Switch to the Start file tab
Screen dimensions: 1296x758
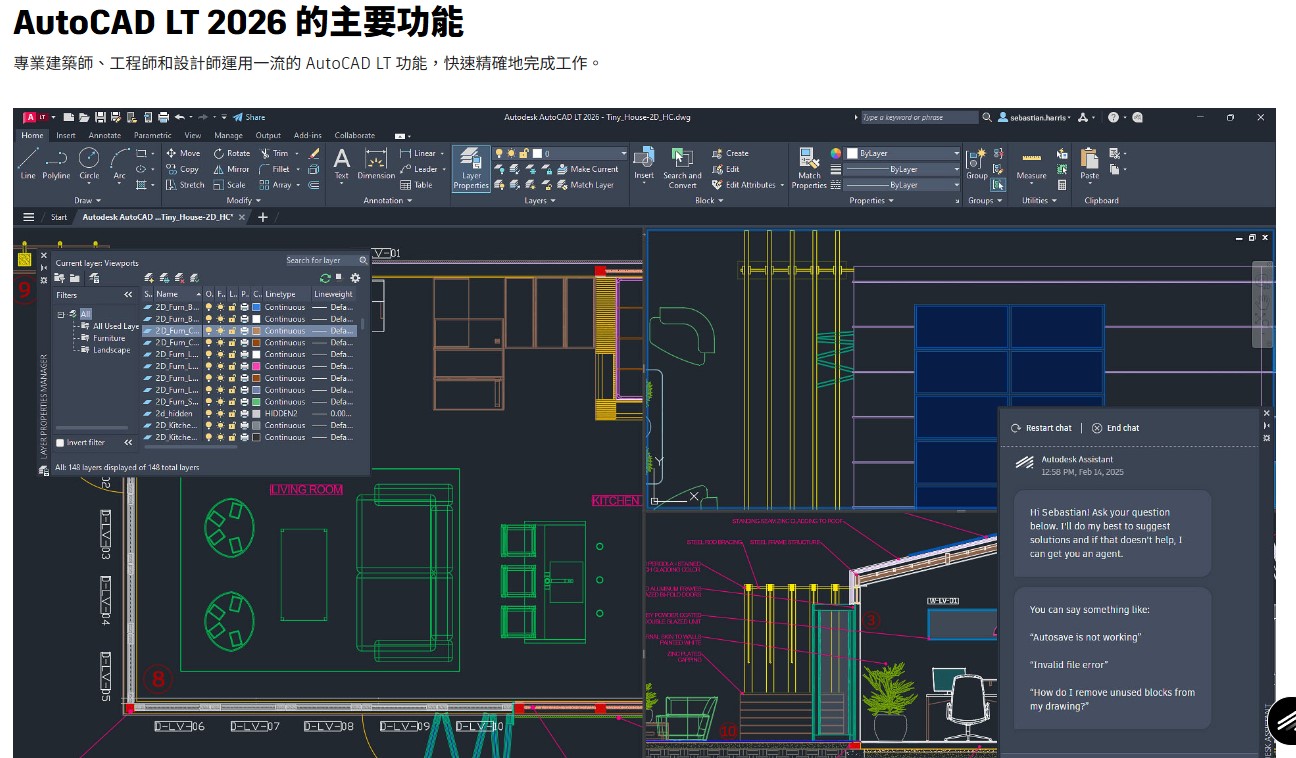click(x=59, y=217)
